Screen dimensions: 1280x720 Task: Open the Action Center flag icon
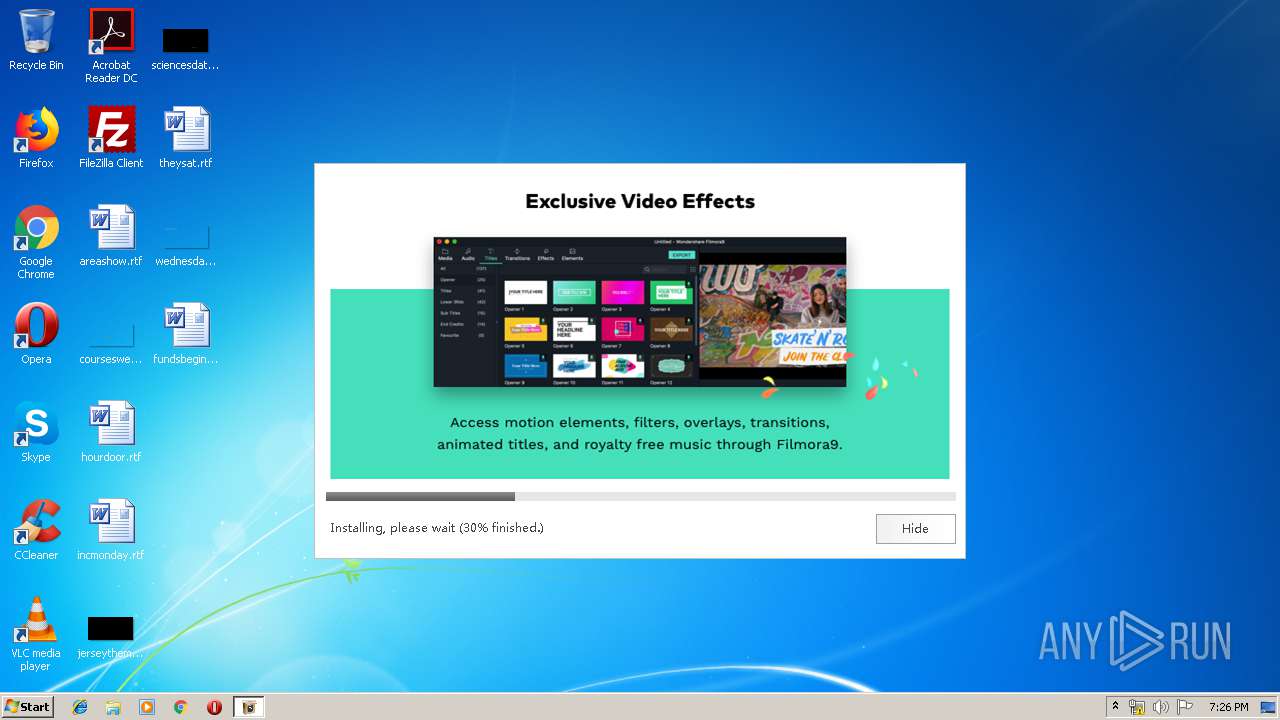tap(1185, 707)
